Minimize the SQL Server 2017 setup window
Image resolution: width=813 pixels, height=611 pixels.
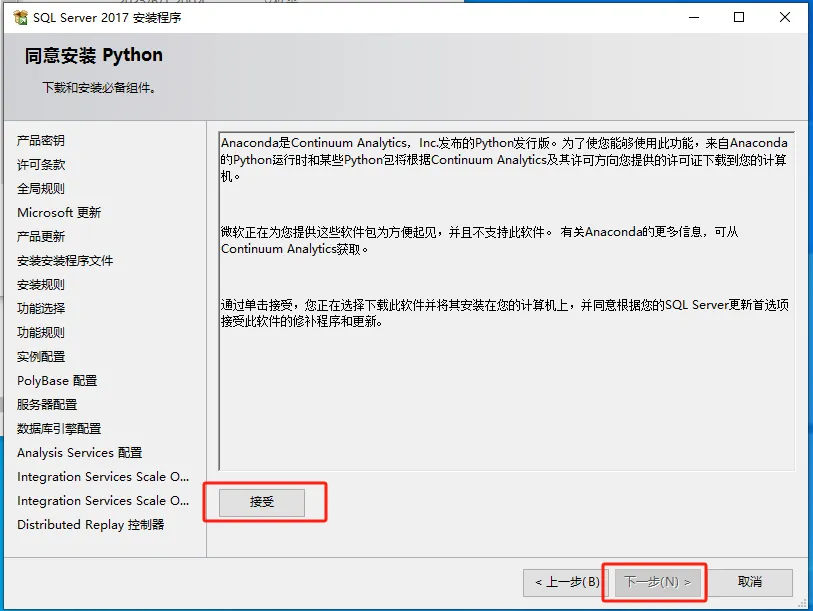click(x=694, y=17)
